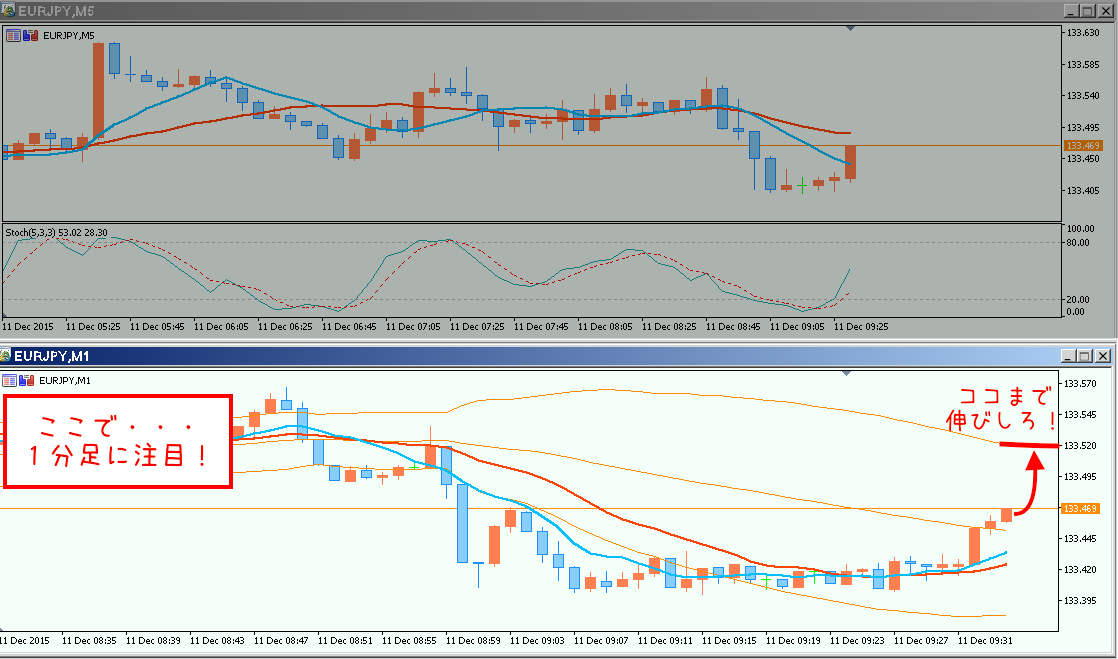
Task: Close the EURJPY,M1 chart window
Action: coord(1103,356)
